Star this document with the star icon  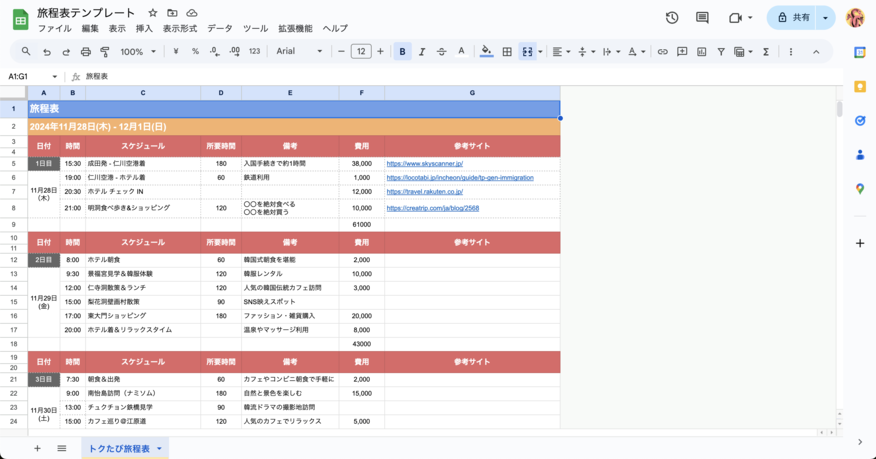coord(153,13)
